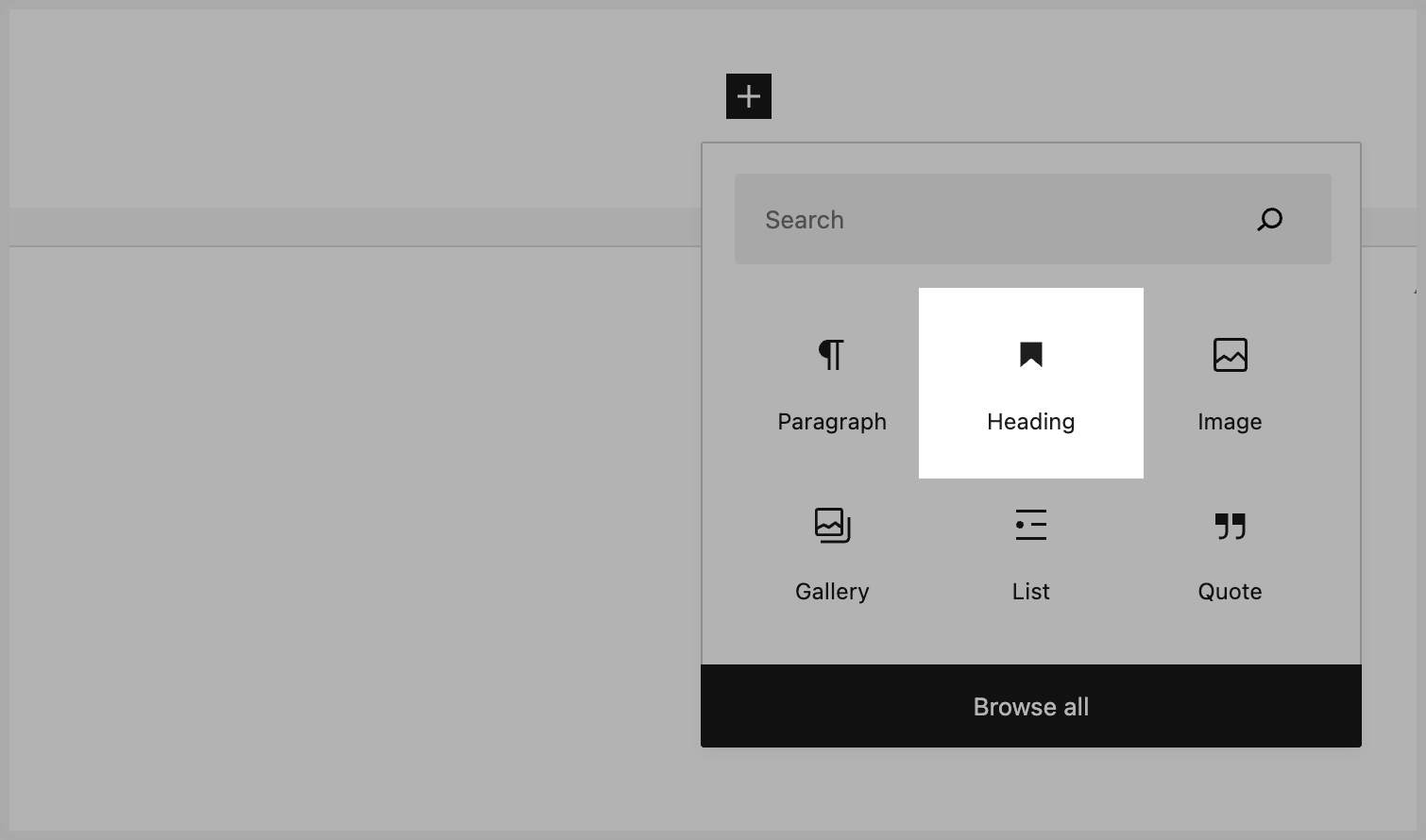Viewport: 1426px width, 840px height.
Task: Click the black plus block inserter button
Action: 748,96
